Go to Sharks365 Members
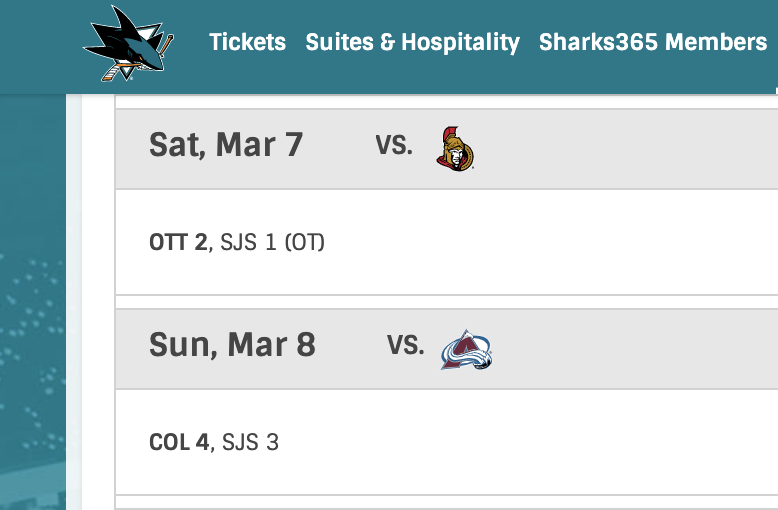Viewport: 778px width, 510px height. click(x=653, y=42)
